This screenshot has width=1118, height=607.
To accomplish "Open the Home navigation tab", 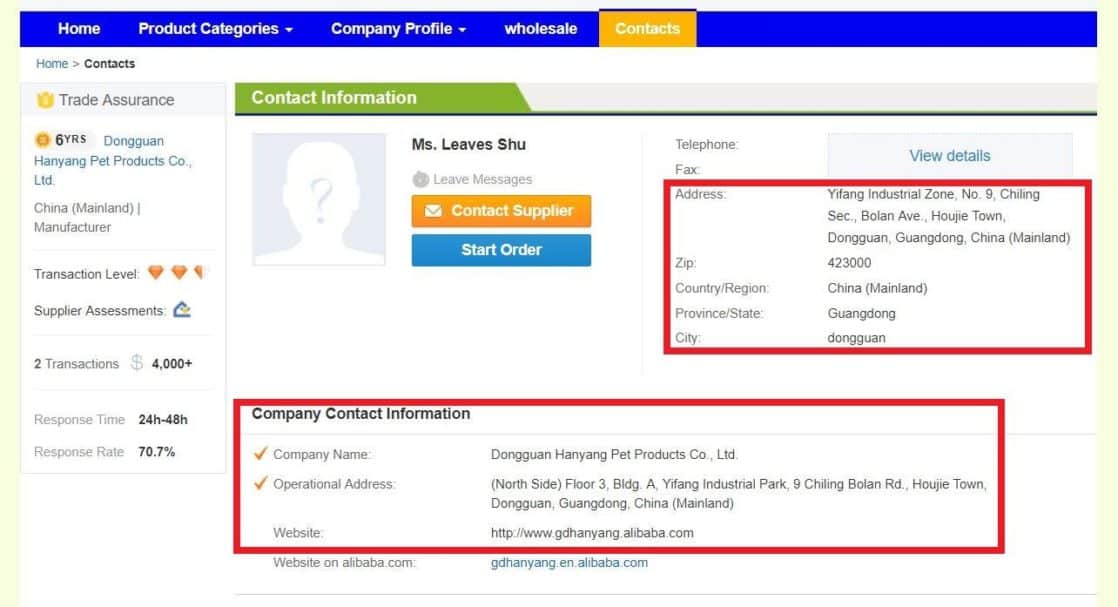I will tap(78, 29).
